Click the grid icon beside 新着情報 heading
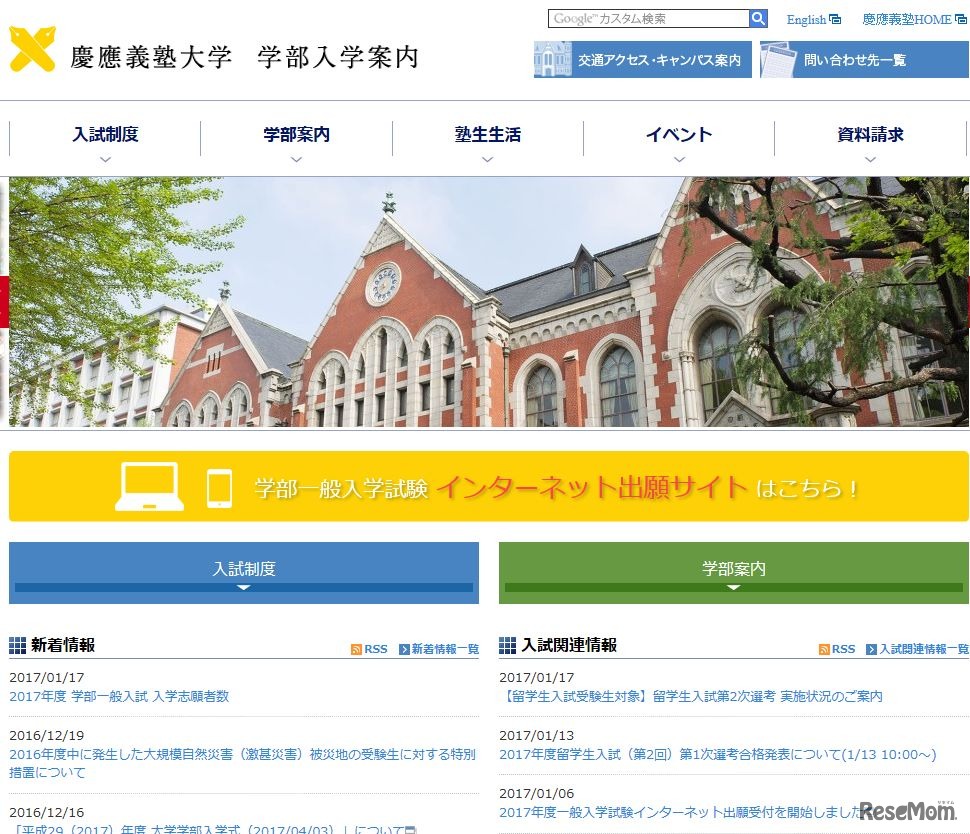 [x=17, y=645]
